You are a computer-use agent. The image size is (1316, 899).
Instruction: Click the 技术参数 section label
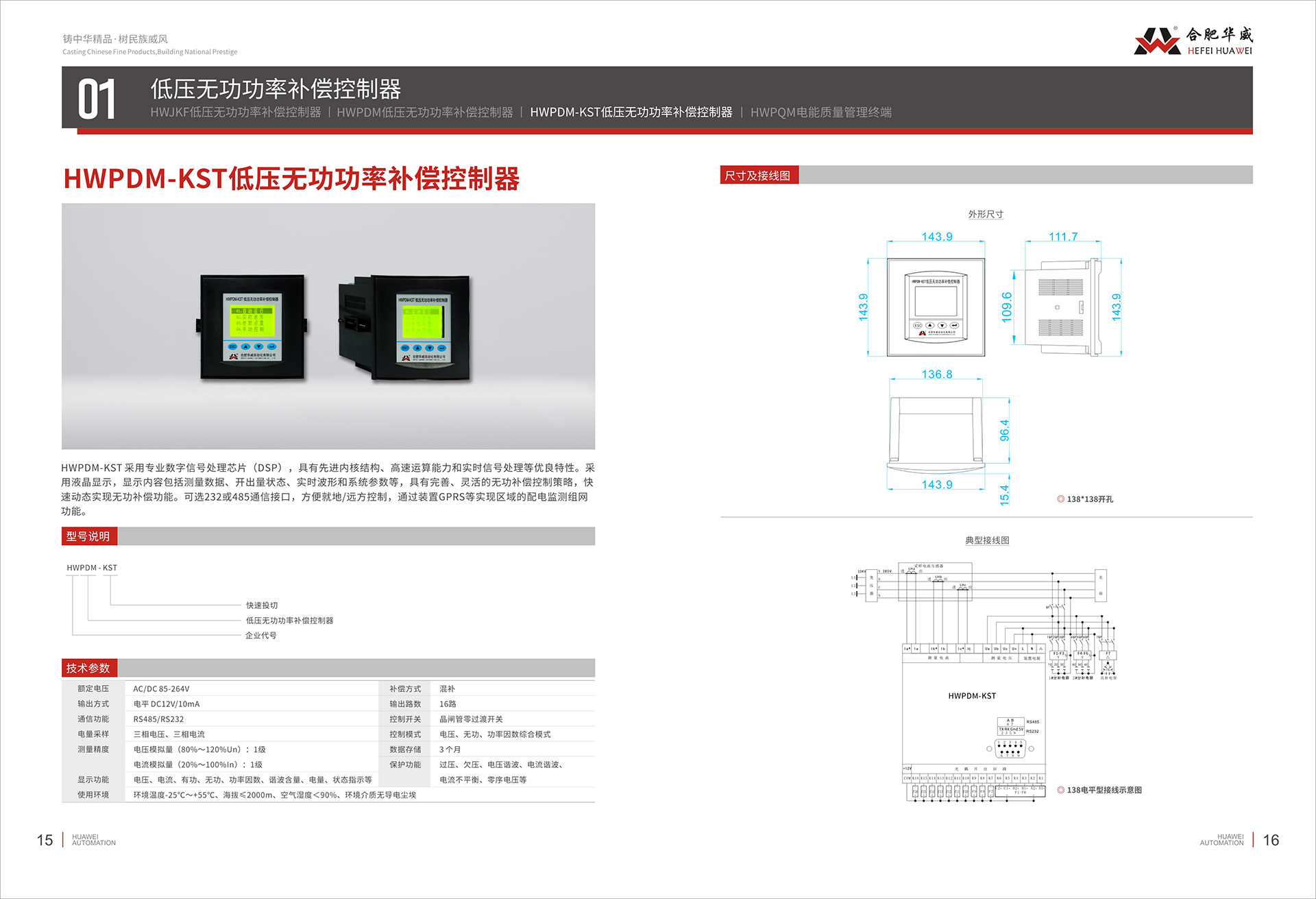(x=88, y=668)
